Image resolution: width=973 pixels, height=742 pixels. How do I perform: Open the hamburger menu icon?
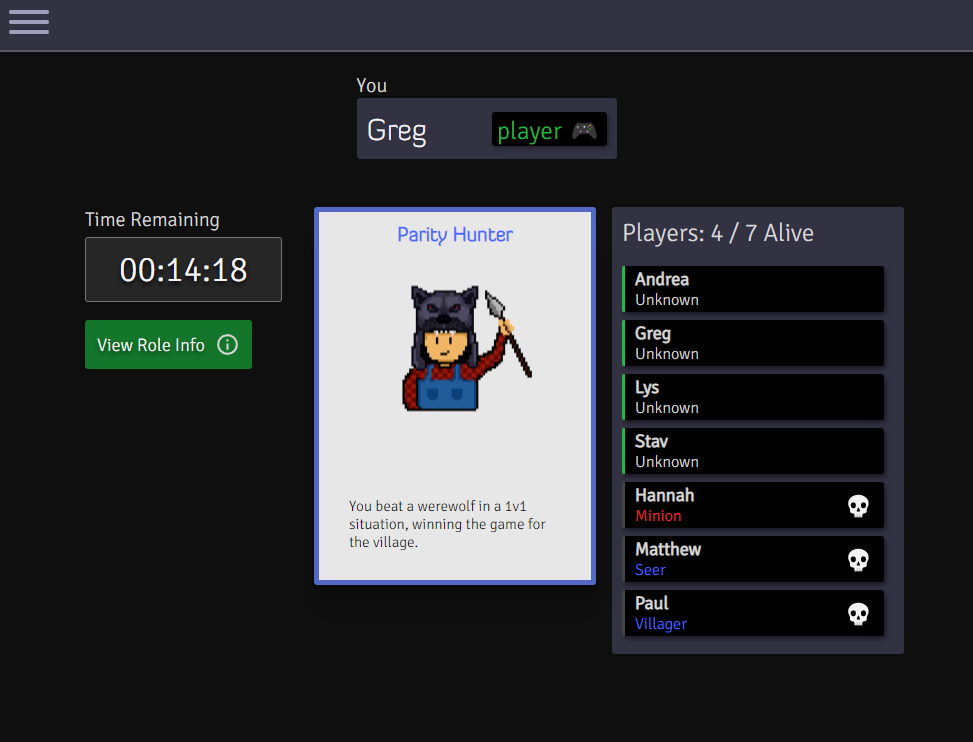pos(29,22)
